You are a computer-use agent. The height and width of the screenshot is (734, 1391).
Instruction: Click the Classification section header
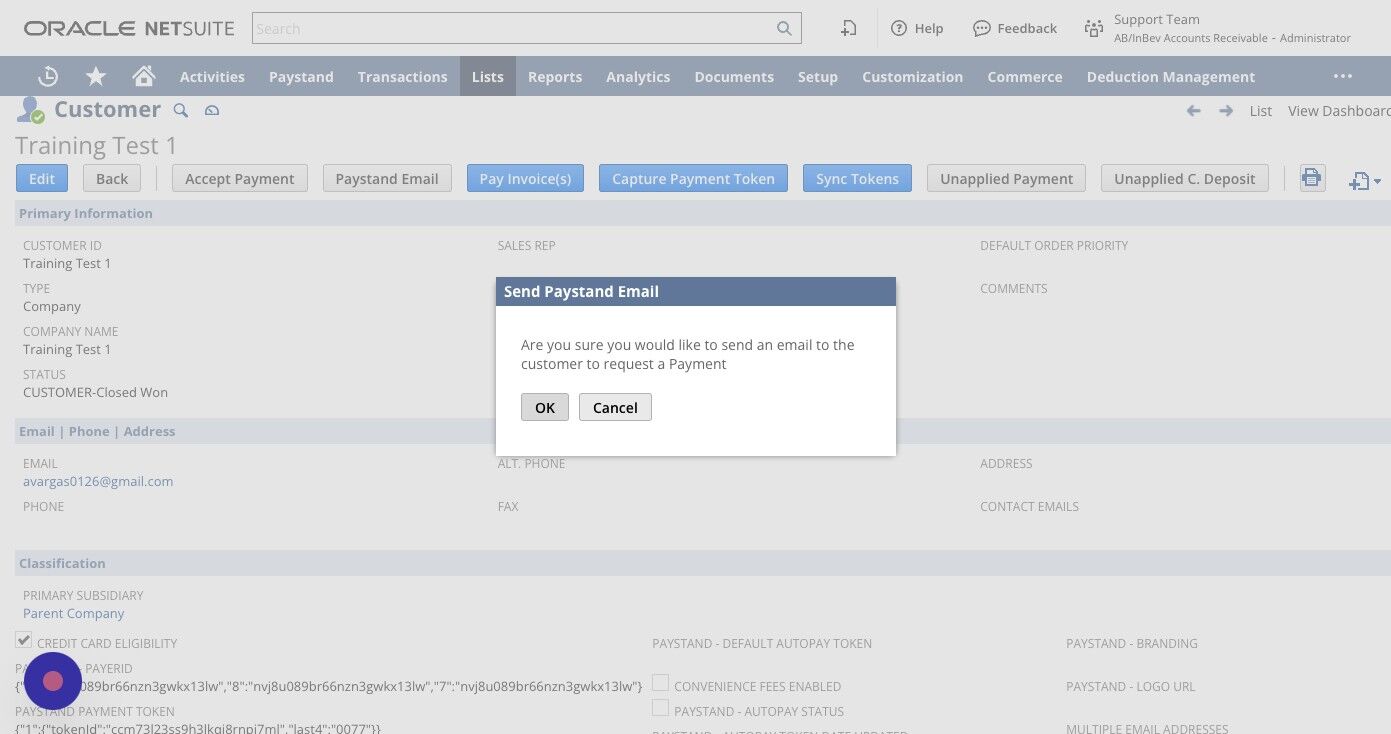[x=62, y=563]
